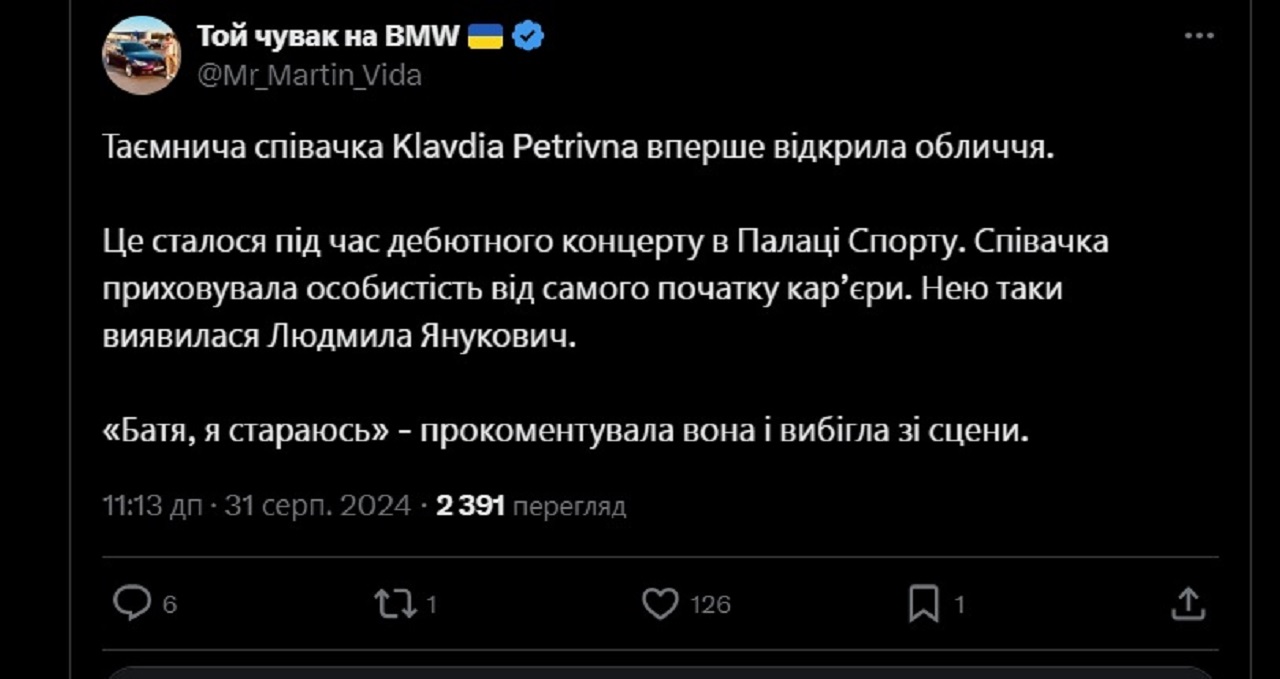Click the repost arrows icon
Viewport: 1280px width, 679px height.
(x=393, y=603)
